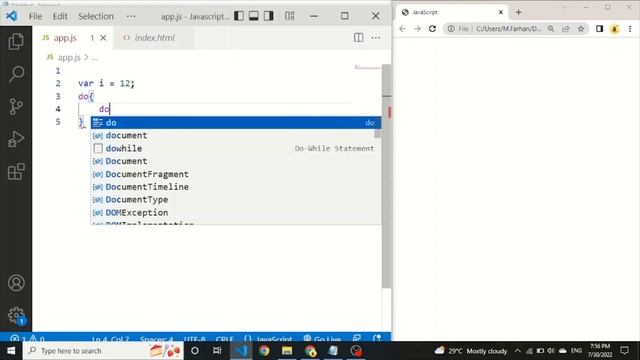Show hidden system tray icons
The height and width of the screenshot is (360, 640).
click(x=518, y=351)
